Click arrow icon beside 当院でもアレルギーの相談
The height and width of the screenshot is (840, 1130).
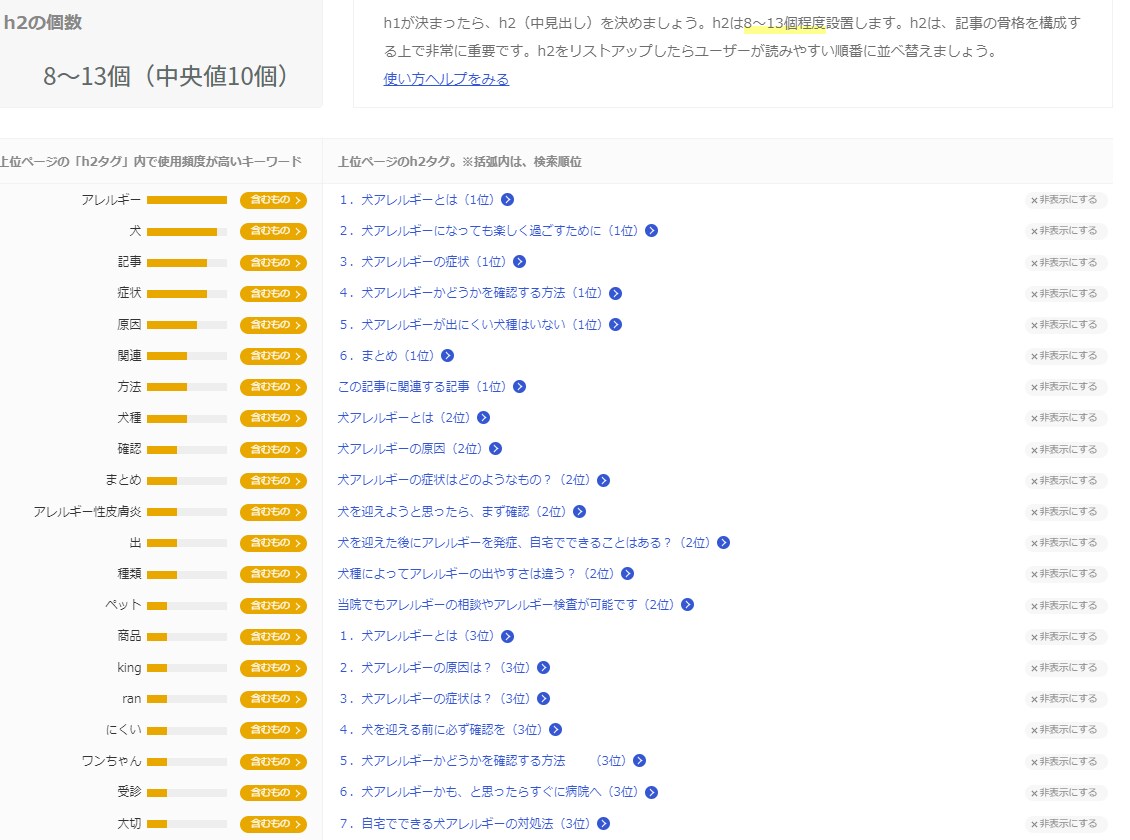[x=688, y=604]
